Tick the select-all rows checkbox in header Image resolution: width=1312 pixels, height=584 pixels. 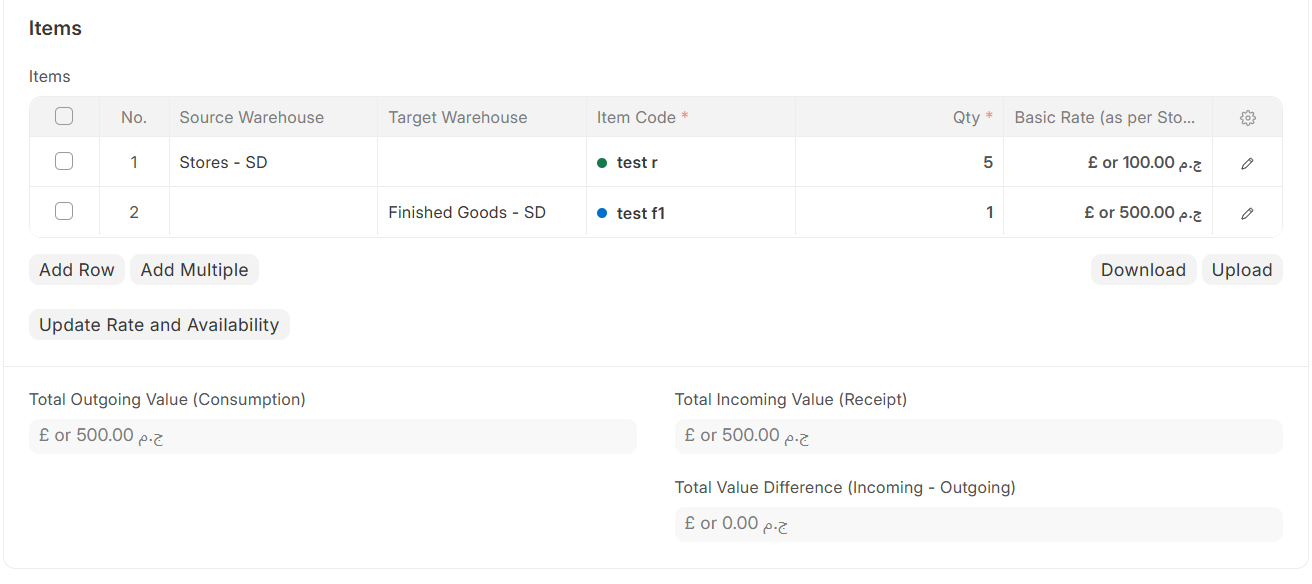click(x=64, y=117)
